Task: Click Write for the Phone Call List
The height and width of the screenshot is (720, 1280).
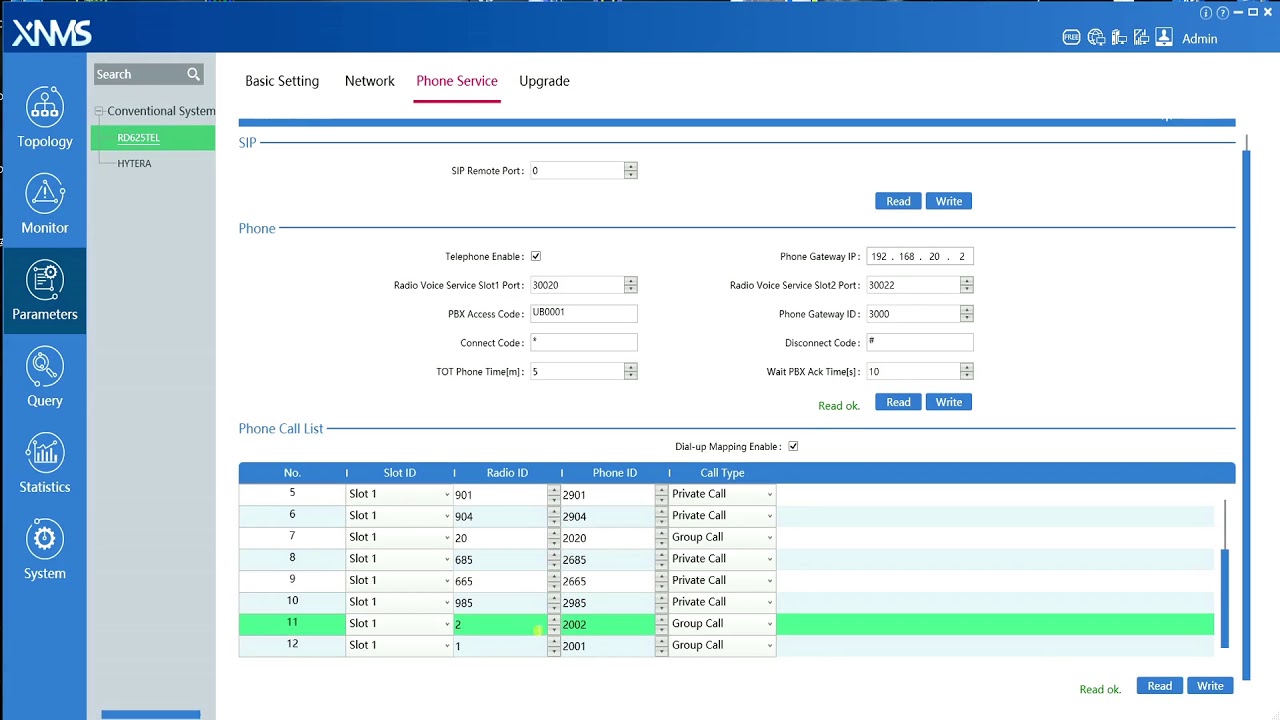Action: (x=1210, y=686)
